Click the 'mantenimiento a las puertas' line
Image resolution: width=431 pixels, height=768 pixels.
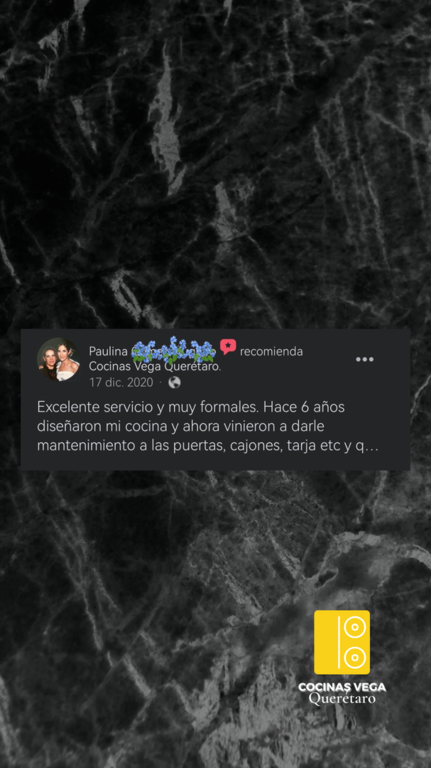pos(208,447)
